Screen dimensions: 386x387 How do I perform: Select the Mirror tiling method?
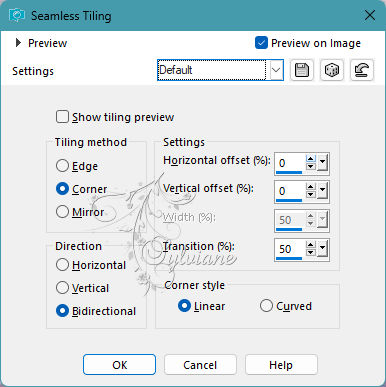tap(62, 212)
